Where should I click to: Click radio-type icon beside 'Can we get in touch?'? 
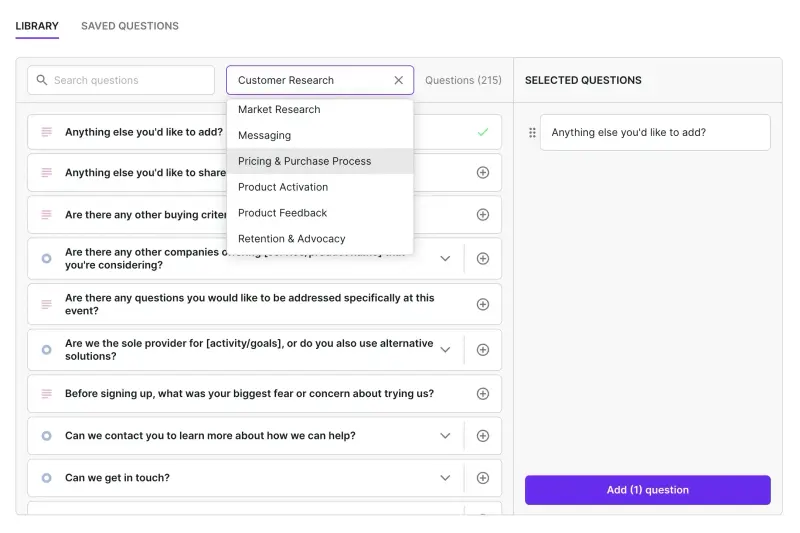coord(46,478)
